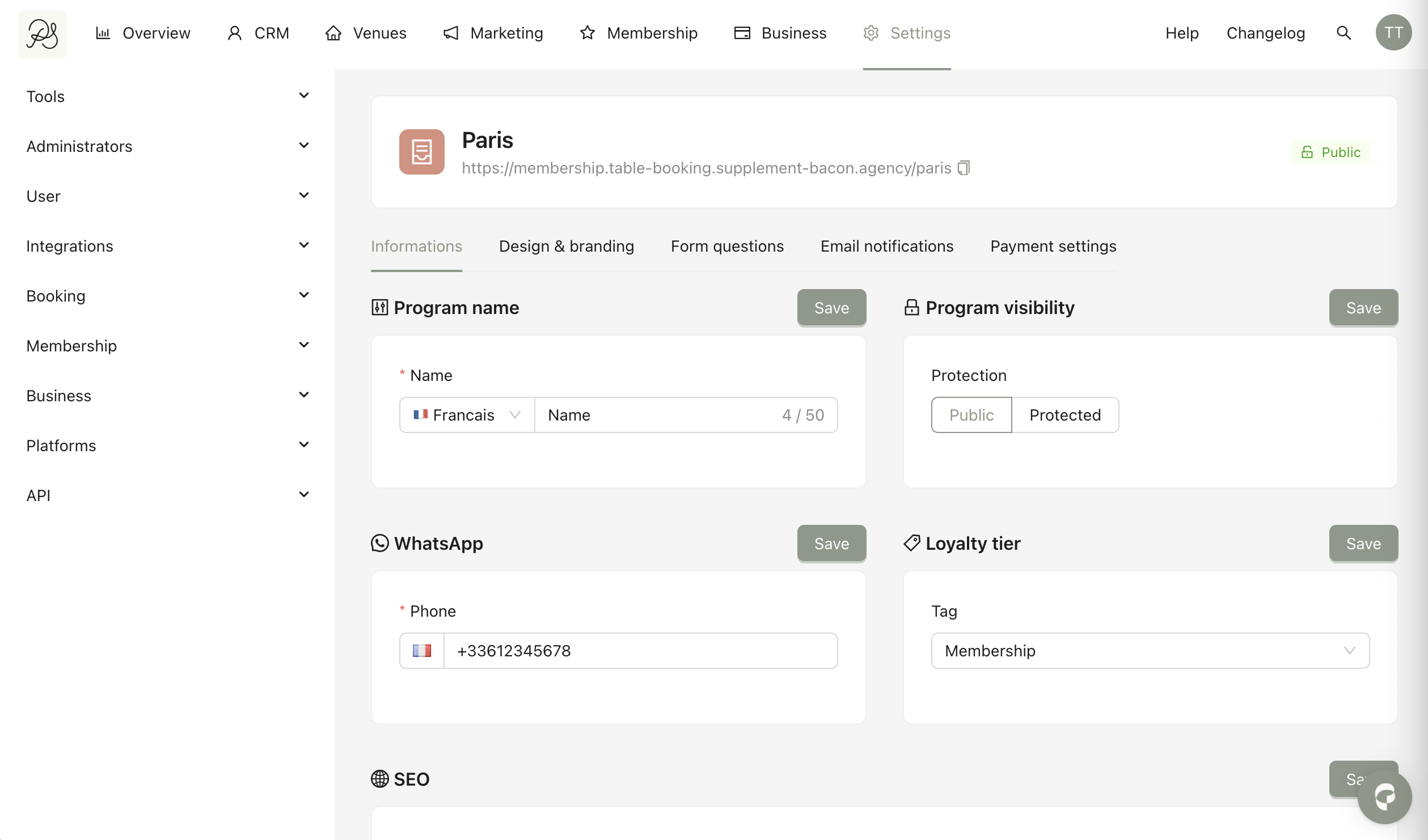Image resolution: width=1428 pixels, height=840 pixels.
Task: Click the French flag phone country selector
Action: (421, 651)
